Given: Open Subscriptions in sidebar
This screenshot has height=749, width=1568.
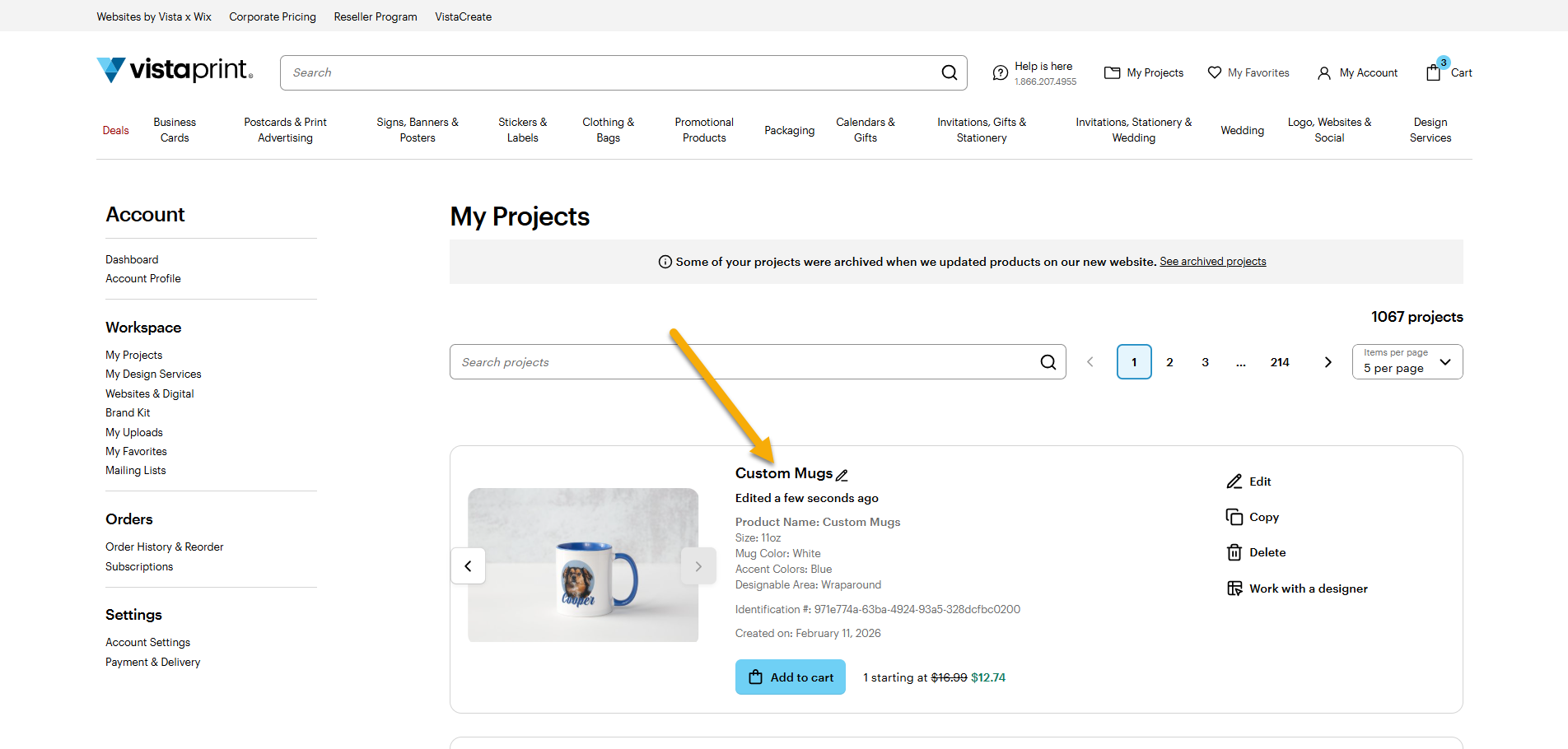Looking at the screenshot, I should coord(139,566).
